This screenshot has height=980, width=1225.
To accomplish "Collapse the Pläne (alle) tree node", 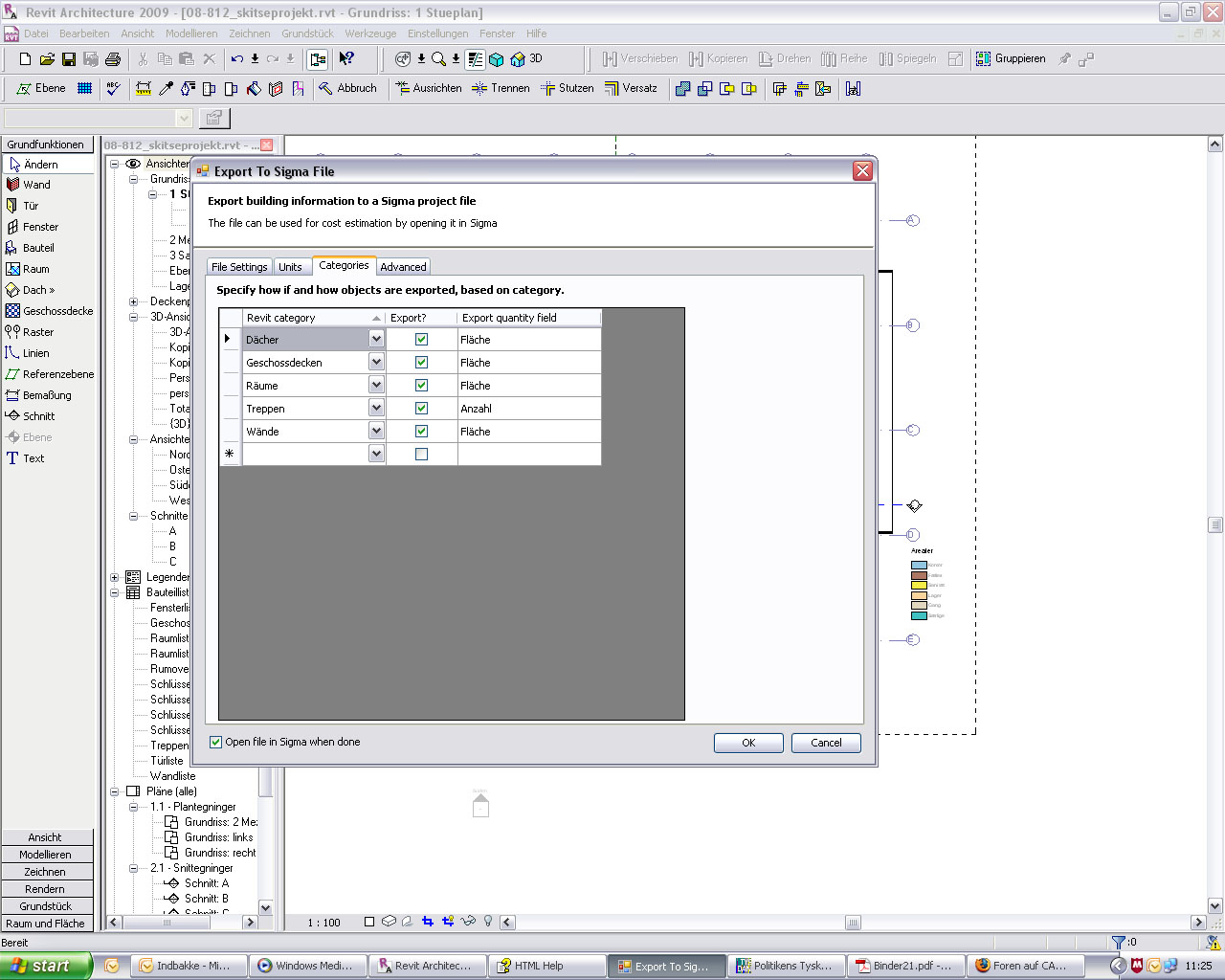I will (x=115, y=791).
